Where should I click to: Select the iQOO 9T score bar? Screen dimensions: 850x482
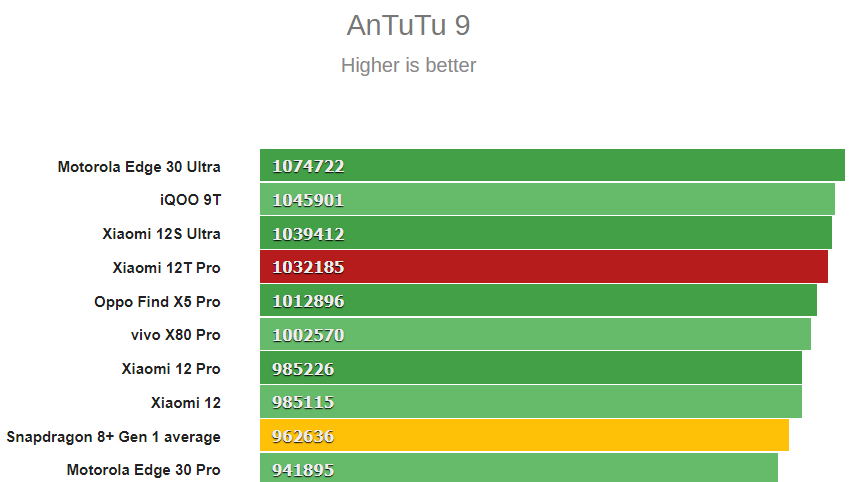click(x=548, y=199)
